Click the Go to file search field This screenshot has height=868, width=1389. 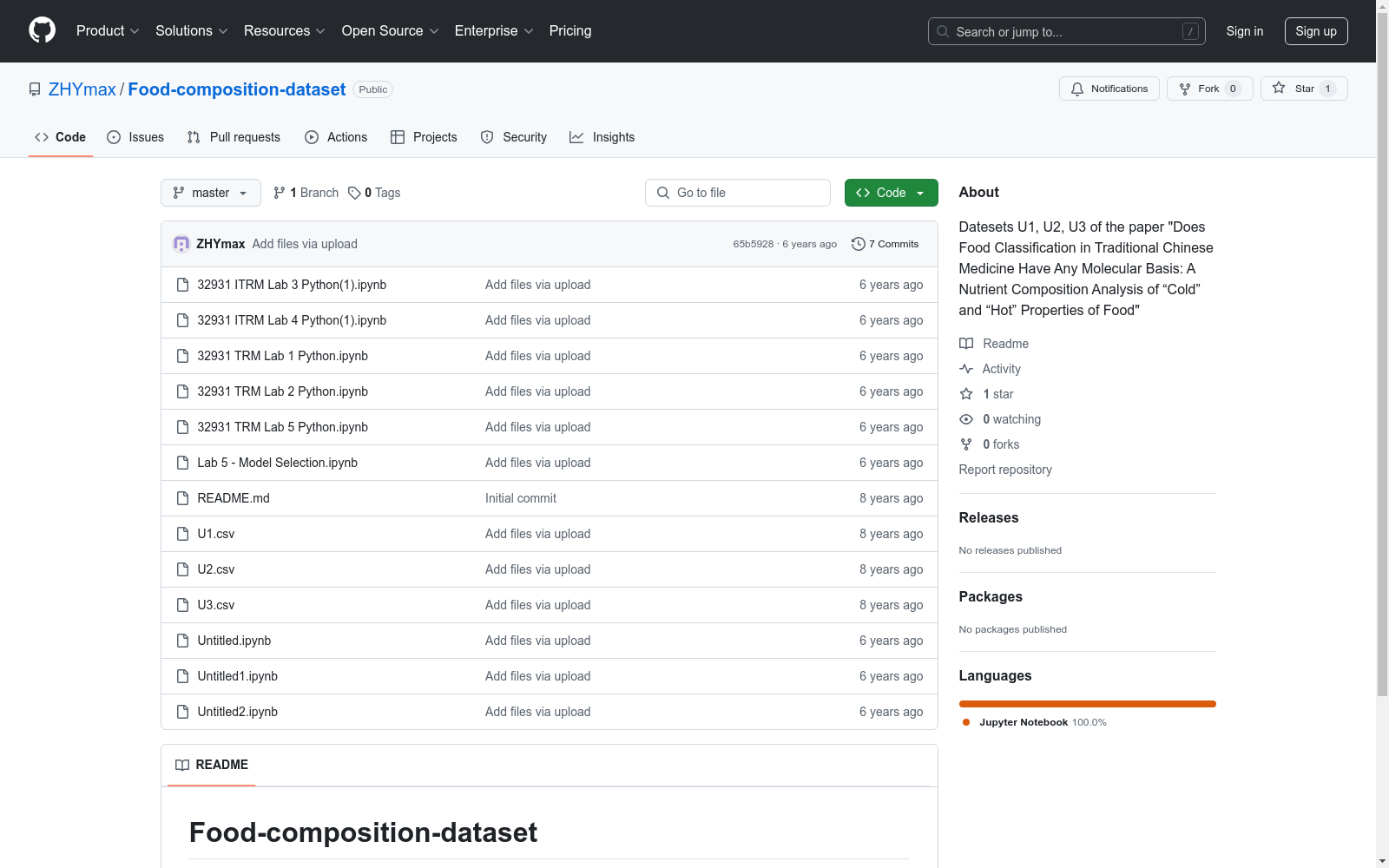(738, 193)
